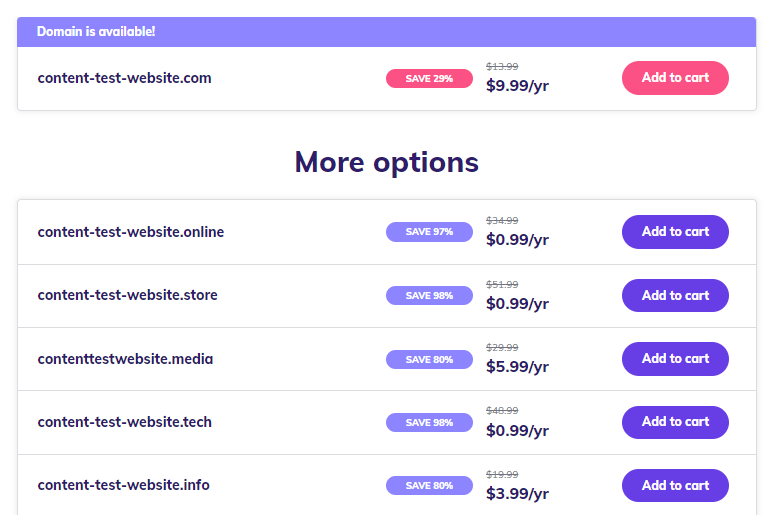Add contenttestwebsite.media to cart
This screenshot has height=515, width=771.
[x=675, y=358]
